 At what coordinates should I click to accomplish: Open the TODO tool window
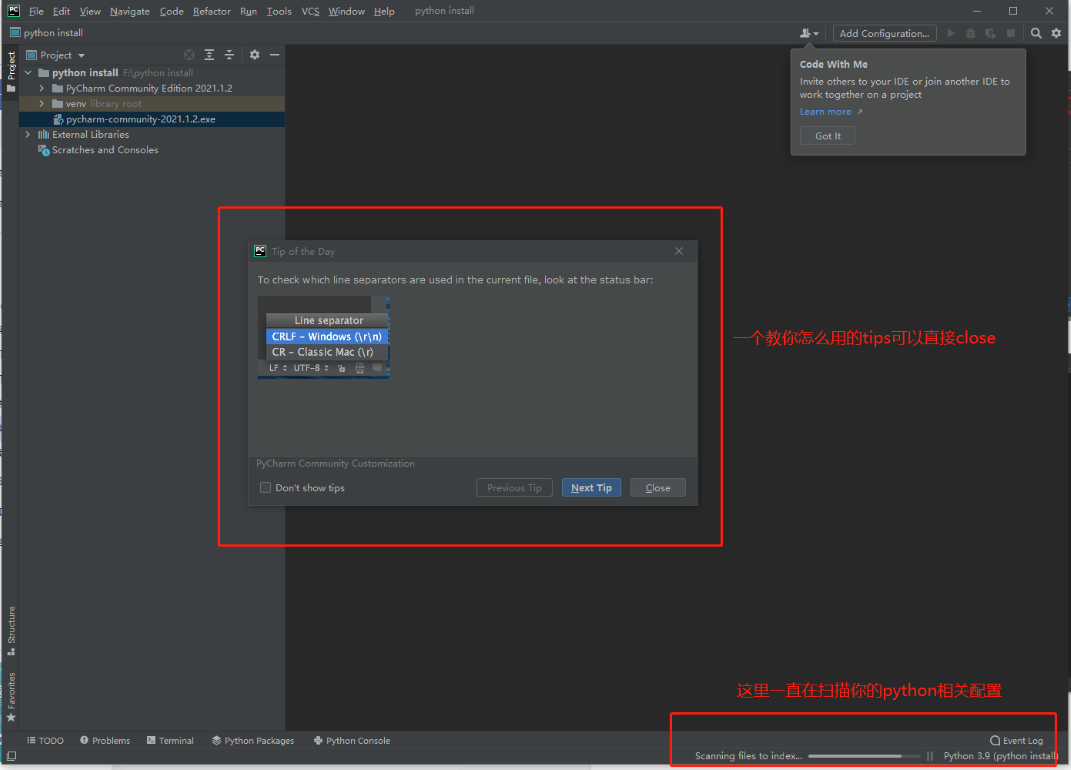coord(45,741)
